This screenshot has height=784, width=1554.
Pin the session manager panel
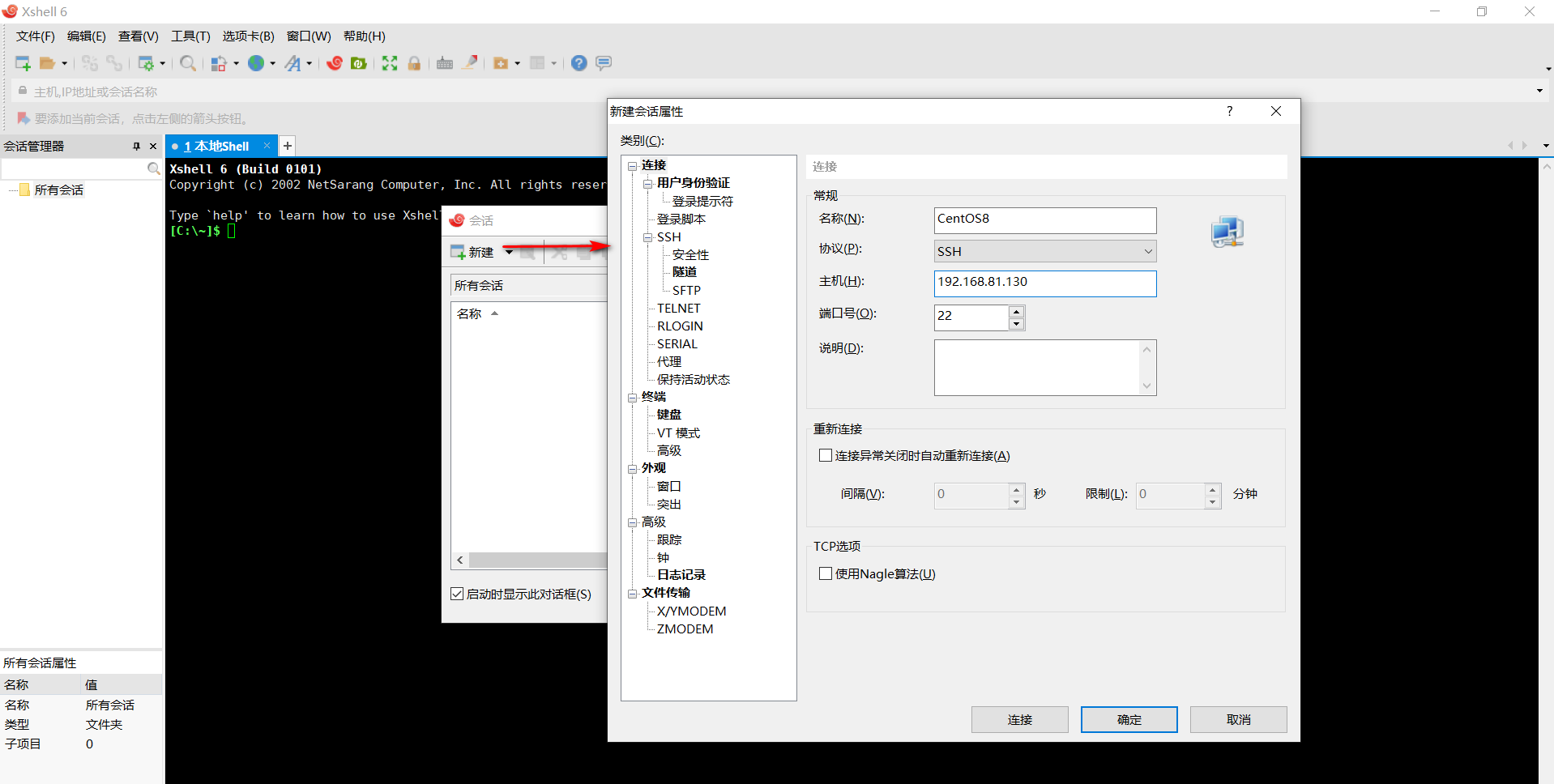pyautogui.click(x=136, y=147)
